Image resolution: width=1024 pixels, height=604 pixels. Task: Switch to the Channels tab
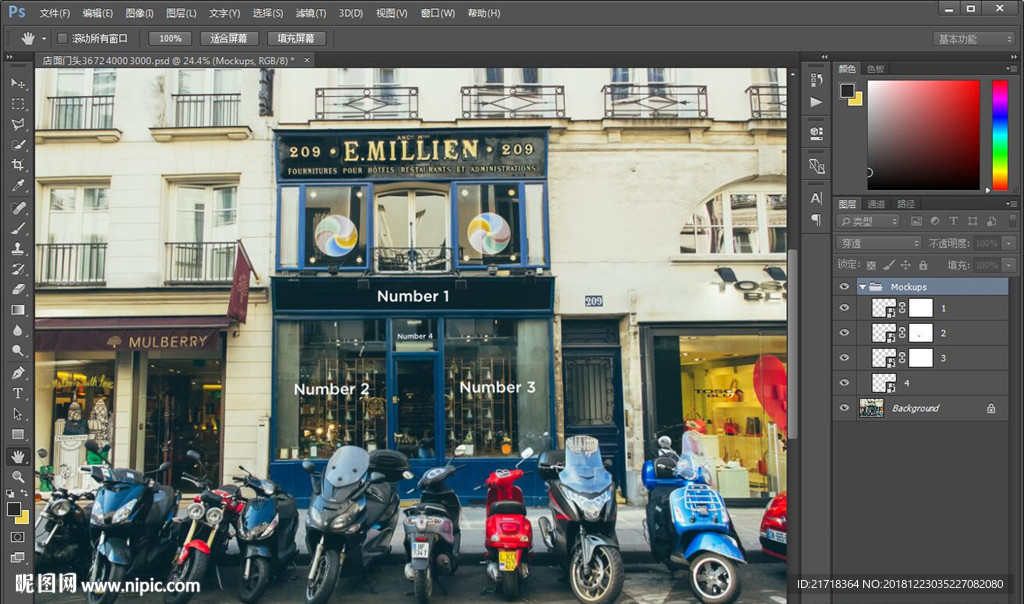(876, 204)
